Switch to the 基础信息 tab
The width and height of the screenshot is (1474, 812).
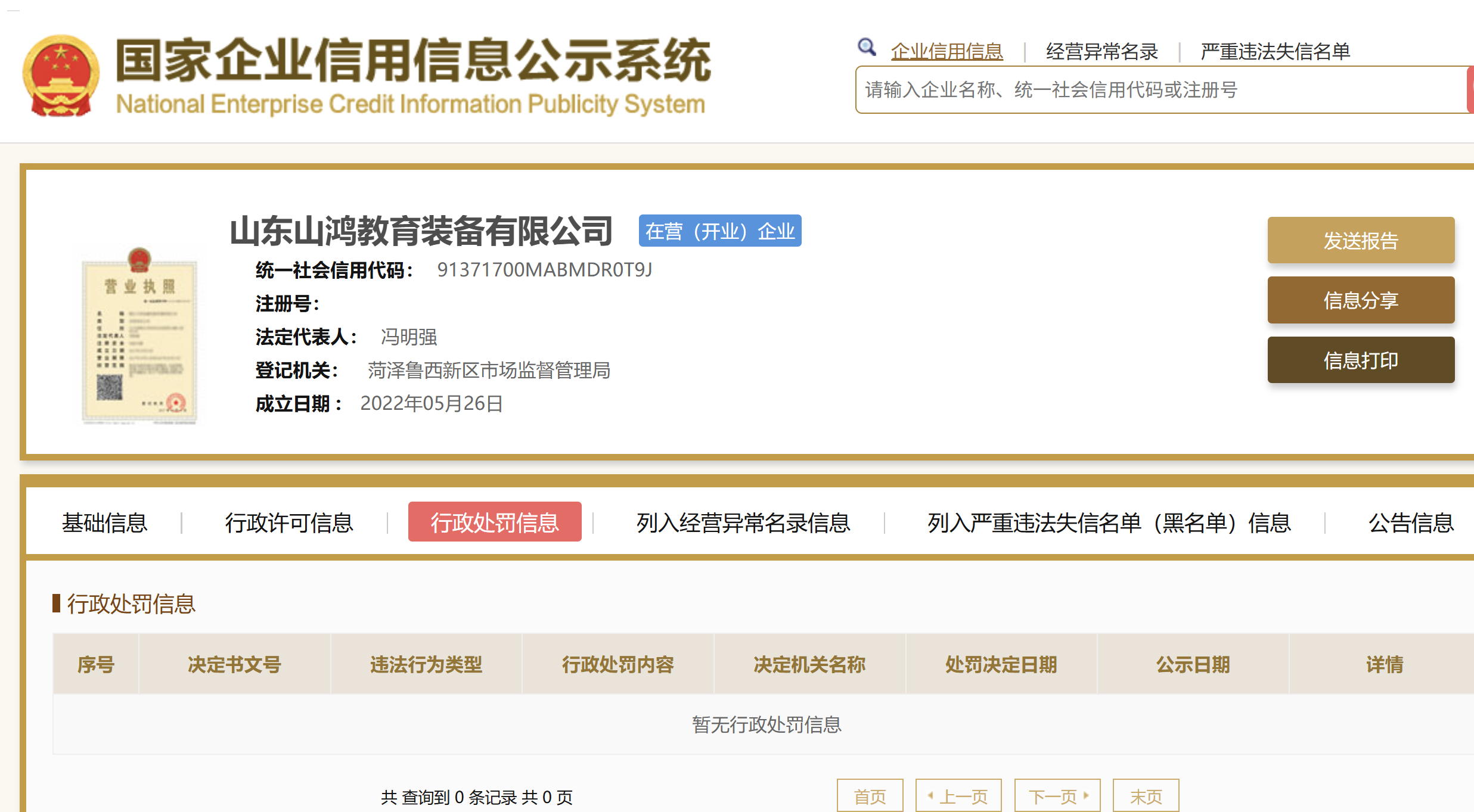(x=104, y=522)
